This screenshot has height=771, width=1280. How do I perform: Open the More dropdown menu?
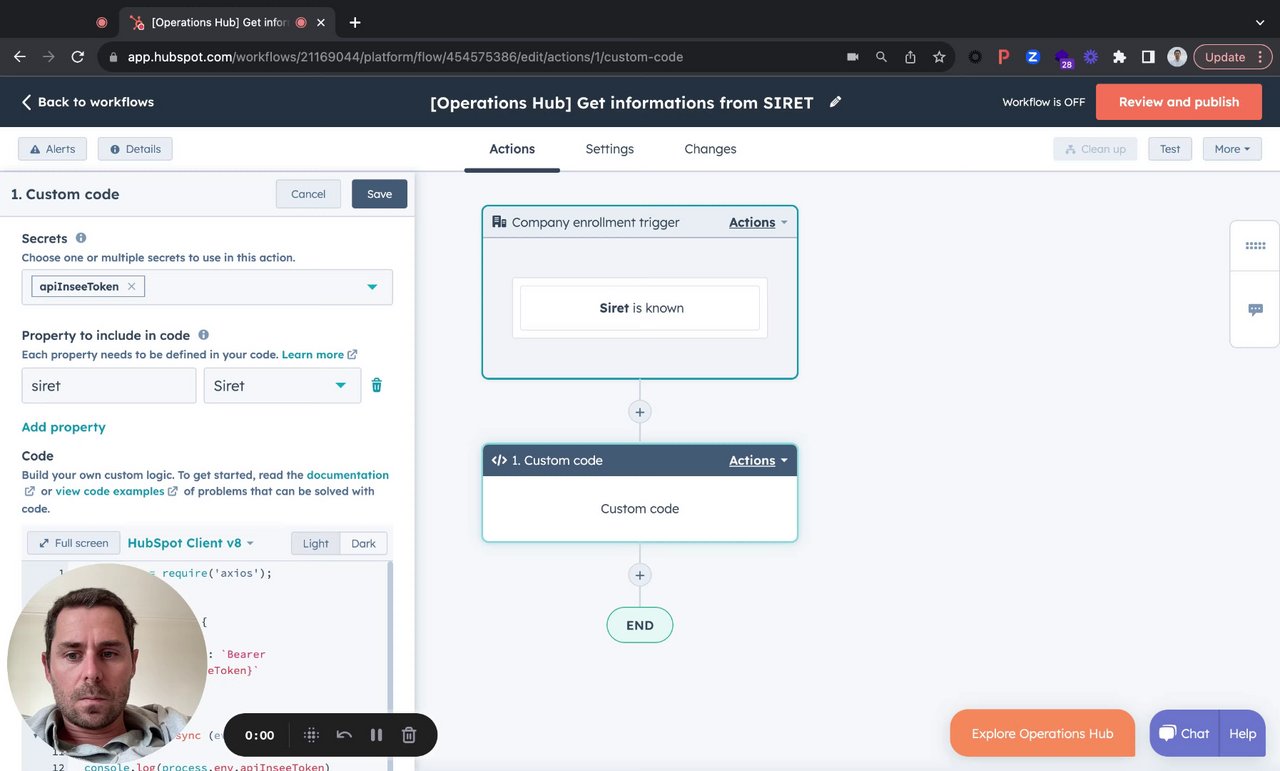click(1232, 149)
